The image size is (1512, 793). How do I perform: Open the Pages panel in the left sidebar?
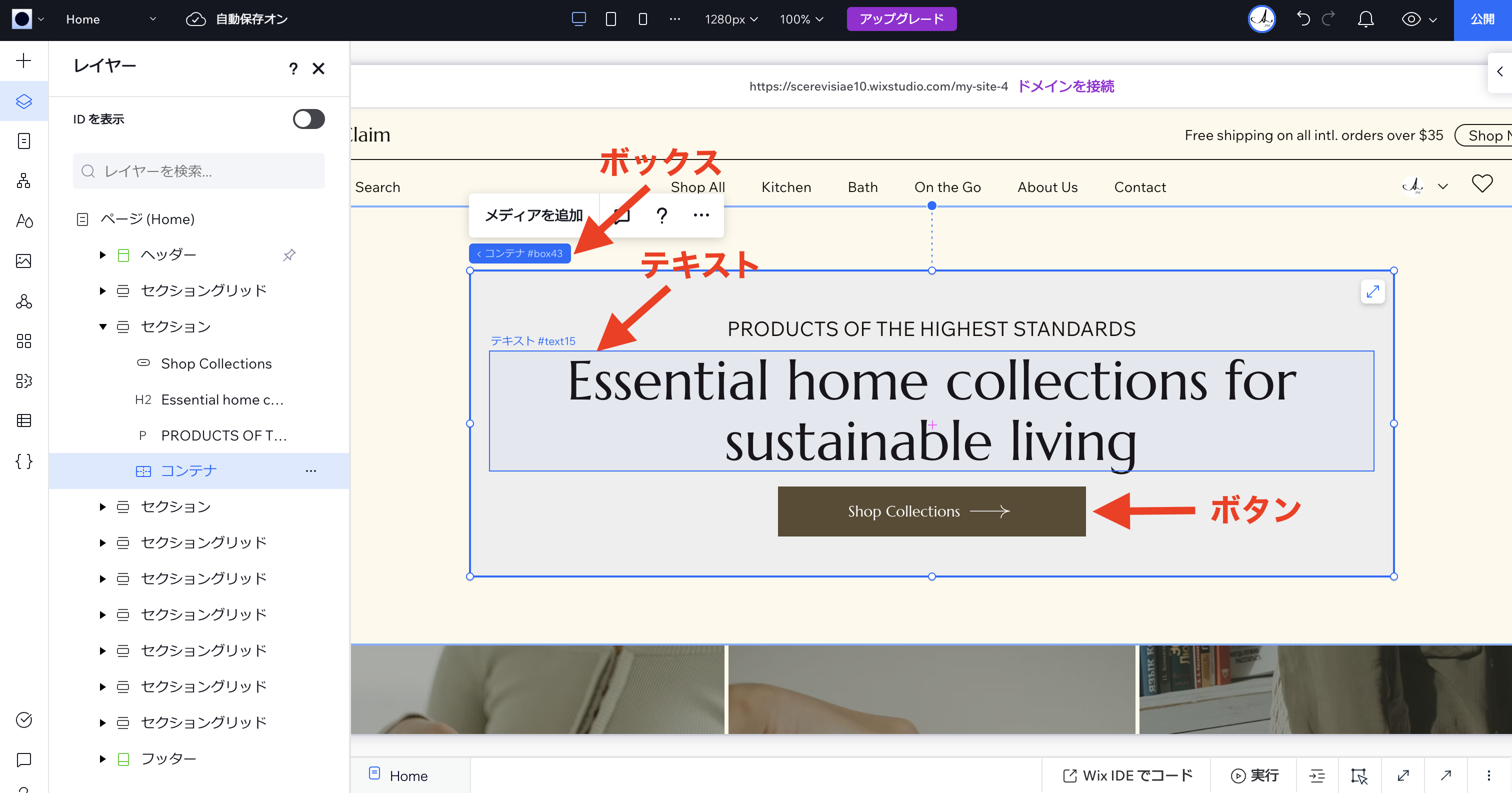[x=23, y=141]
